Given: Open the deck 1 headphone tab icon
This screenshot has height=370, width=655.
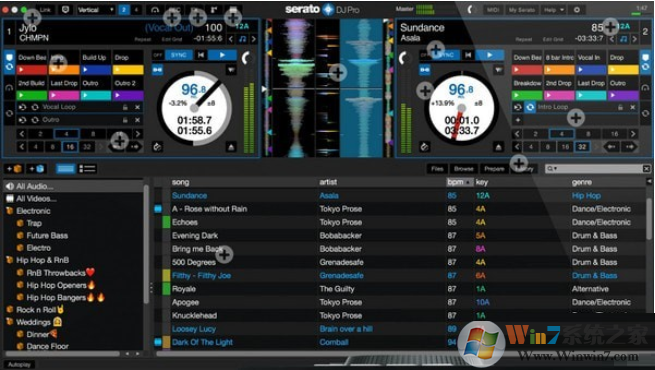Looking at the screenshot, I should click(x=9, y=88).
